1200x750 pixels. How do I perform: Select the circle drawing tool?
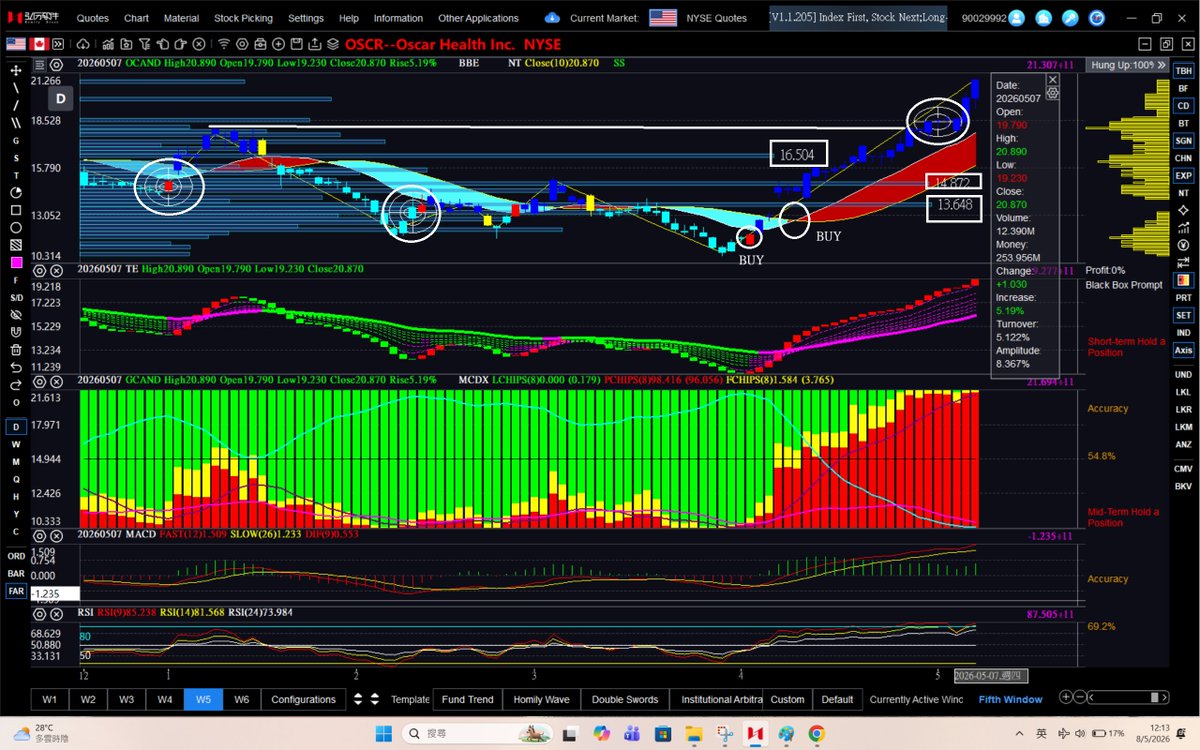[16, 226]
